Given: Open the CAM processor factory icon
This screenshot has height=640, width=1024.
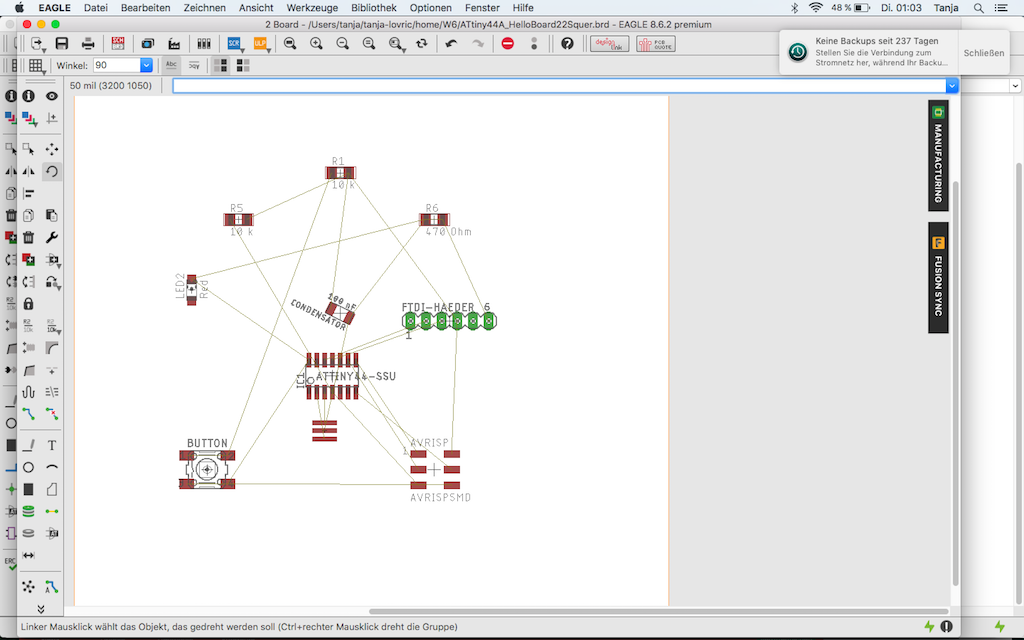Looking at the screenshot, I should click(x=174, y=44).
